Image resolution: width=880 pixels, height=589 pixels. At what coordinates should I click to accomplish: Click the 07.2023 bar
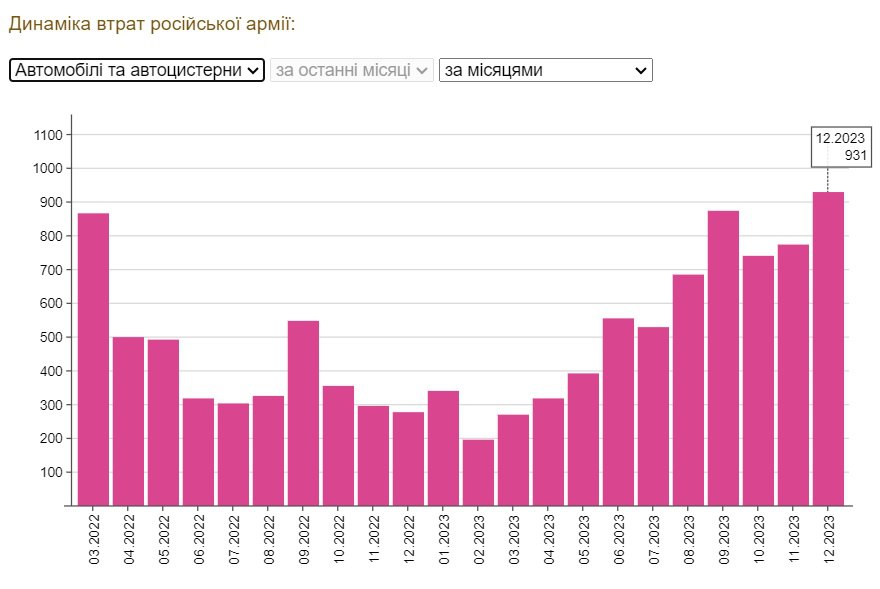653,416
